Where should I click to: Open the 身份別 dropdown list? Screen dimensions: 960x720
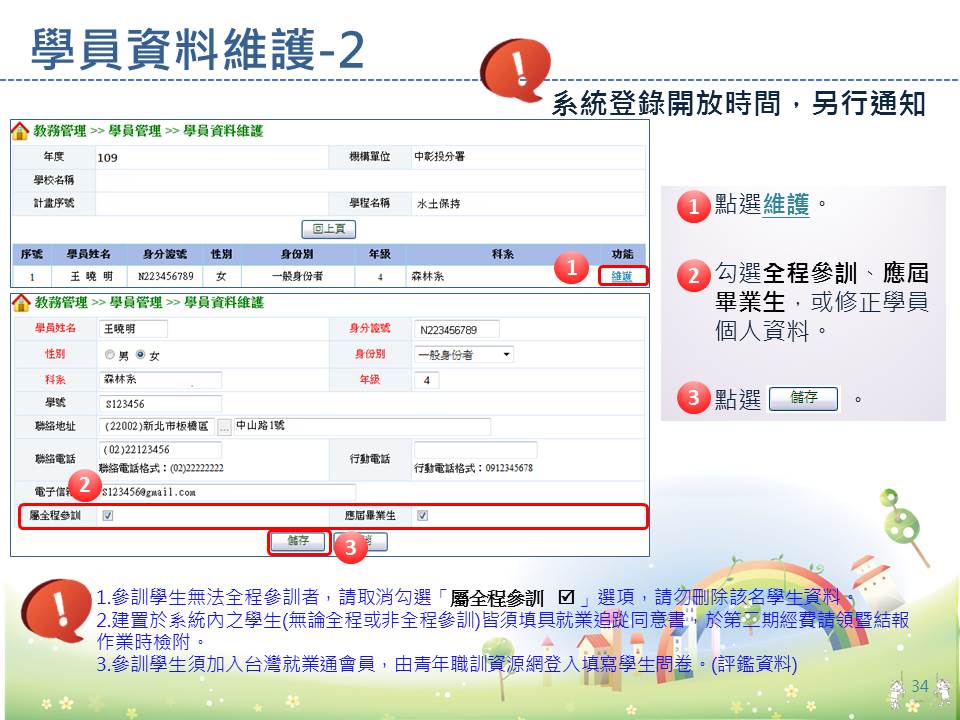[x=464, y=355]
